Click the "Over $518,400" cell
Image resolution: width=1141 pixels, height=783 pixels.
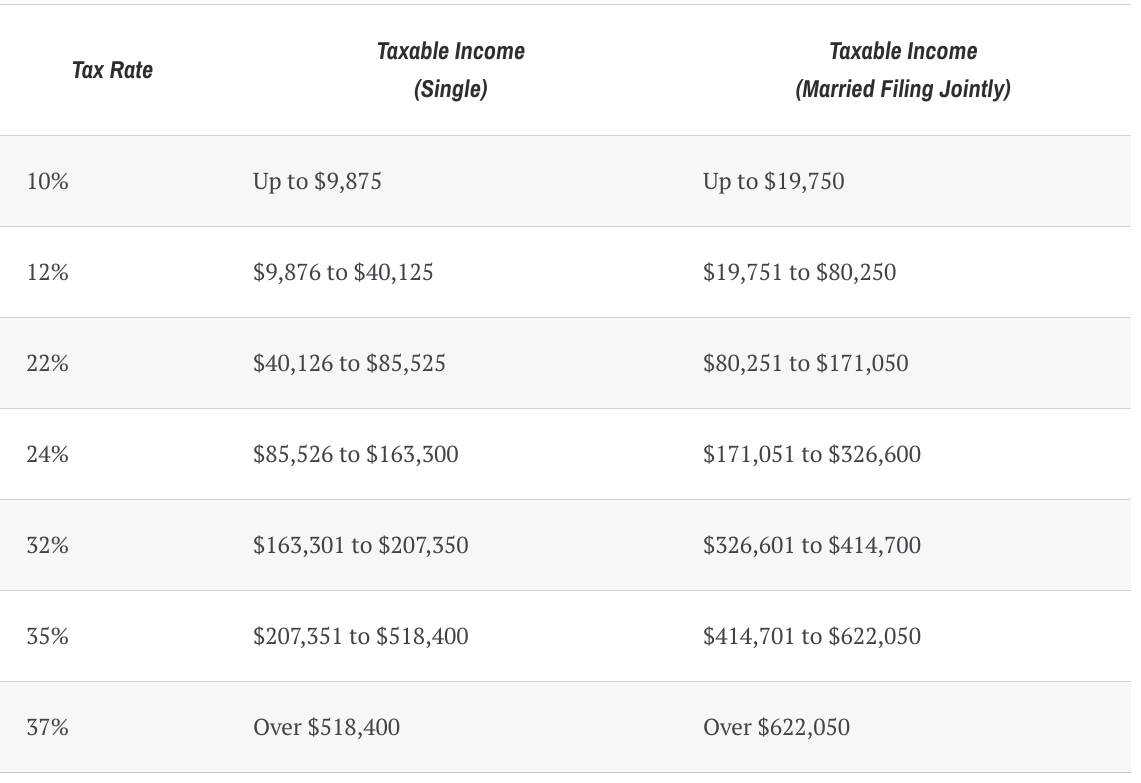(326, 727)
